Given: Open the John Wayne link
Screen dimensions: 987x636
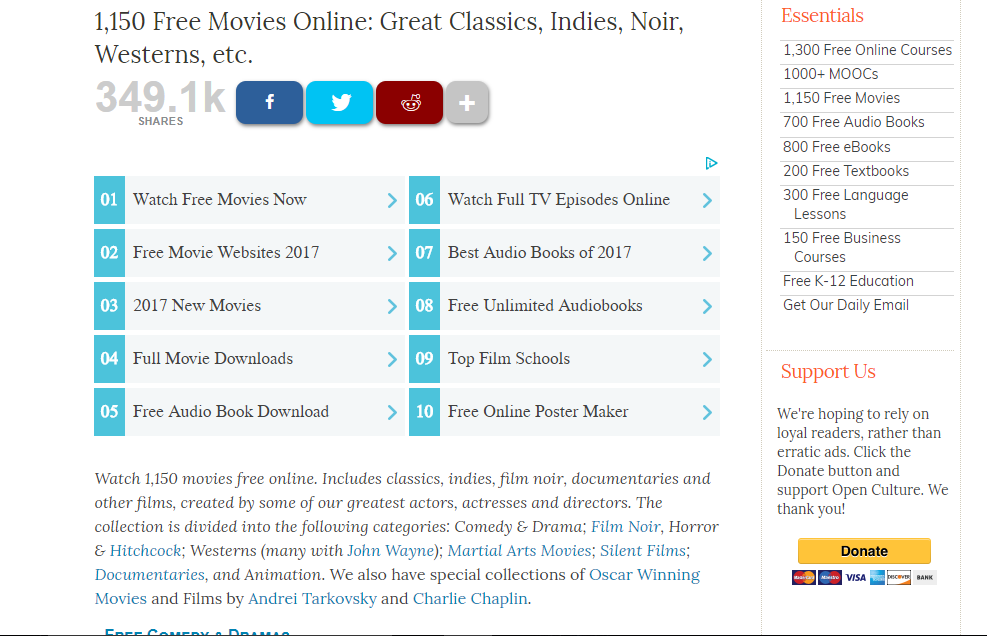Looking at the screenshot, I should 390,550.
